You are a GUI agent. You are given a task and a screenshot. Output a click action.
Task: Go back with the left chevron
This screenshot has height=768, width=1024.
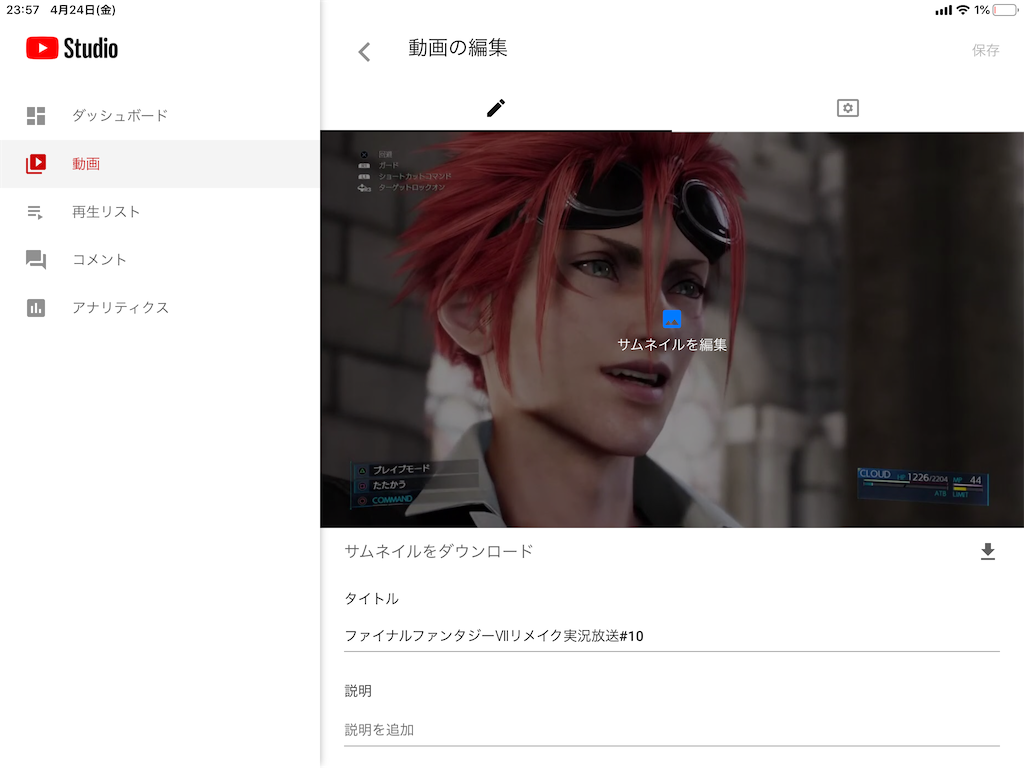[x=364, y=52]
